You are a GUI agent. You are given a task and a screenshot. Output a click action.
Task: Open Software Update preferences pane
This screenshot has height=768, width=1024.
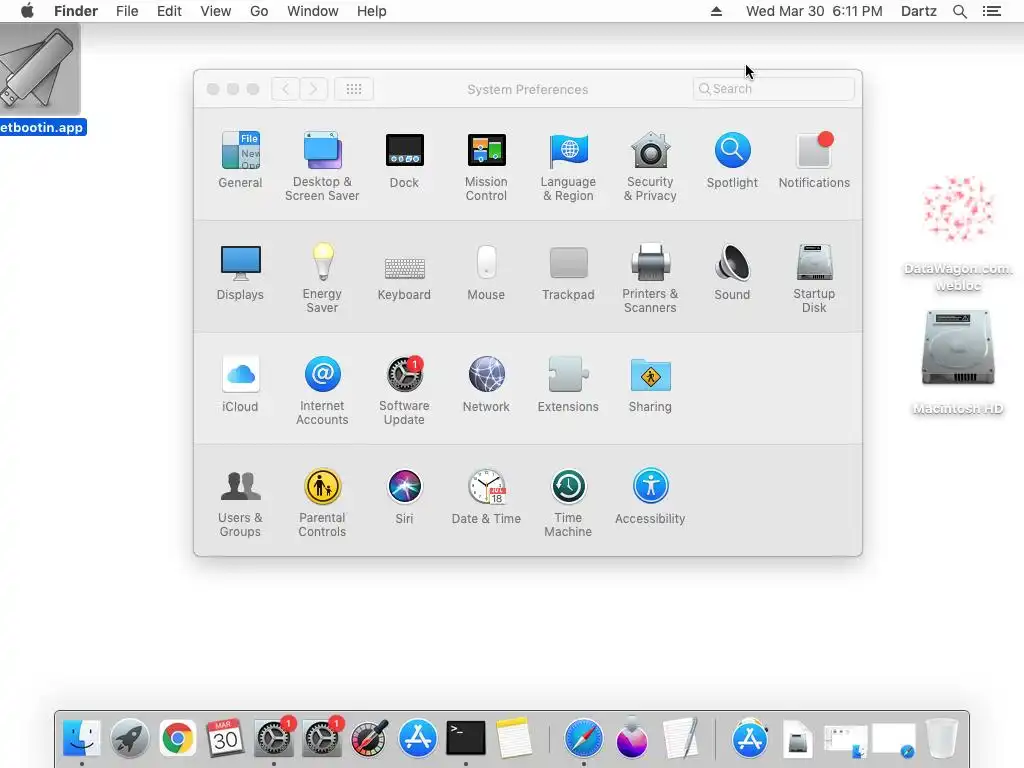click(404, 391)
